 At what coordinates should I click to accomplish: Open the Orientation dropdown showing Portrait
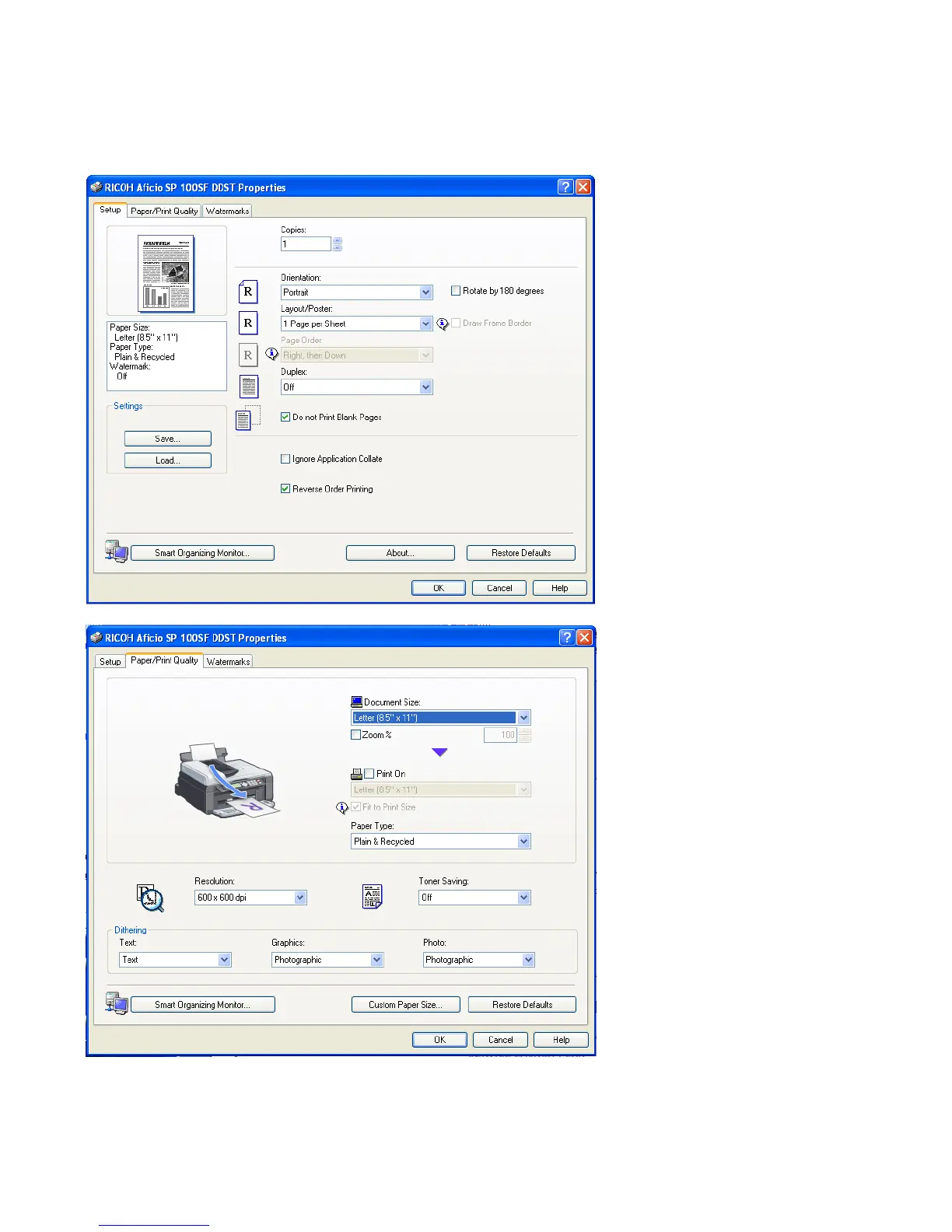pos(356,292)
